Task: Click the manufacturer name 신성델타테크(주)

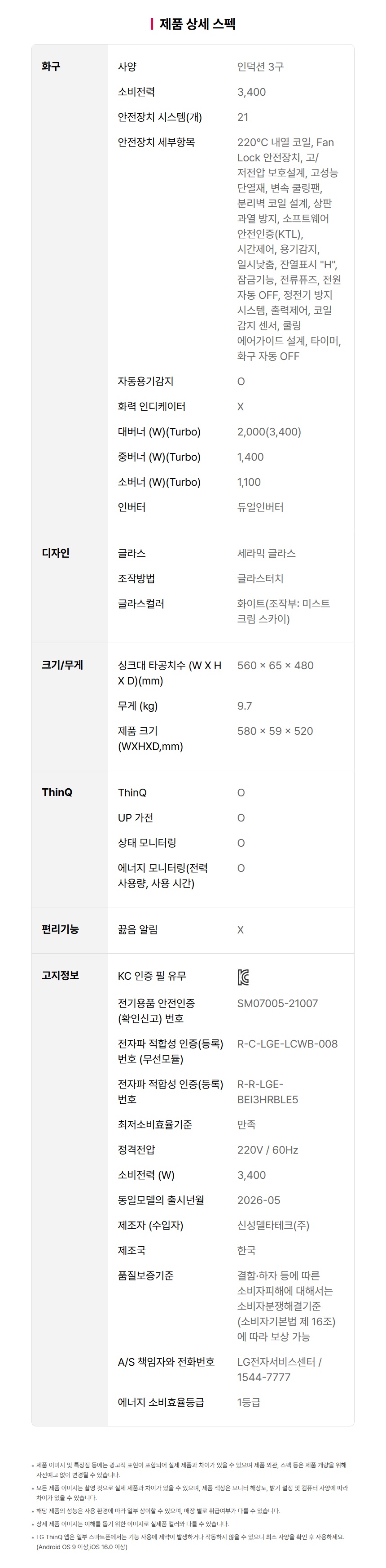Action: tap(273, 1225)
